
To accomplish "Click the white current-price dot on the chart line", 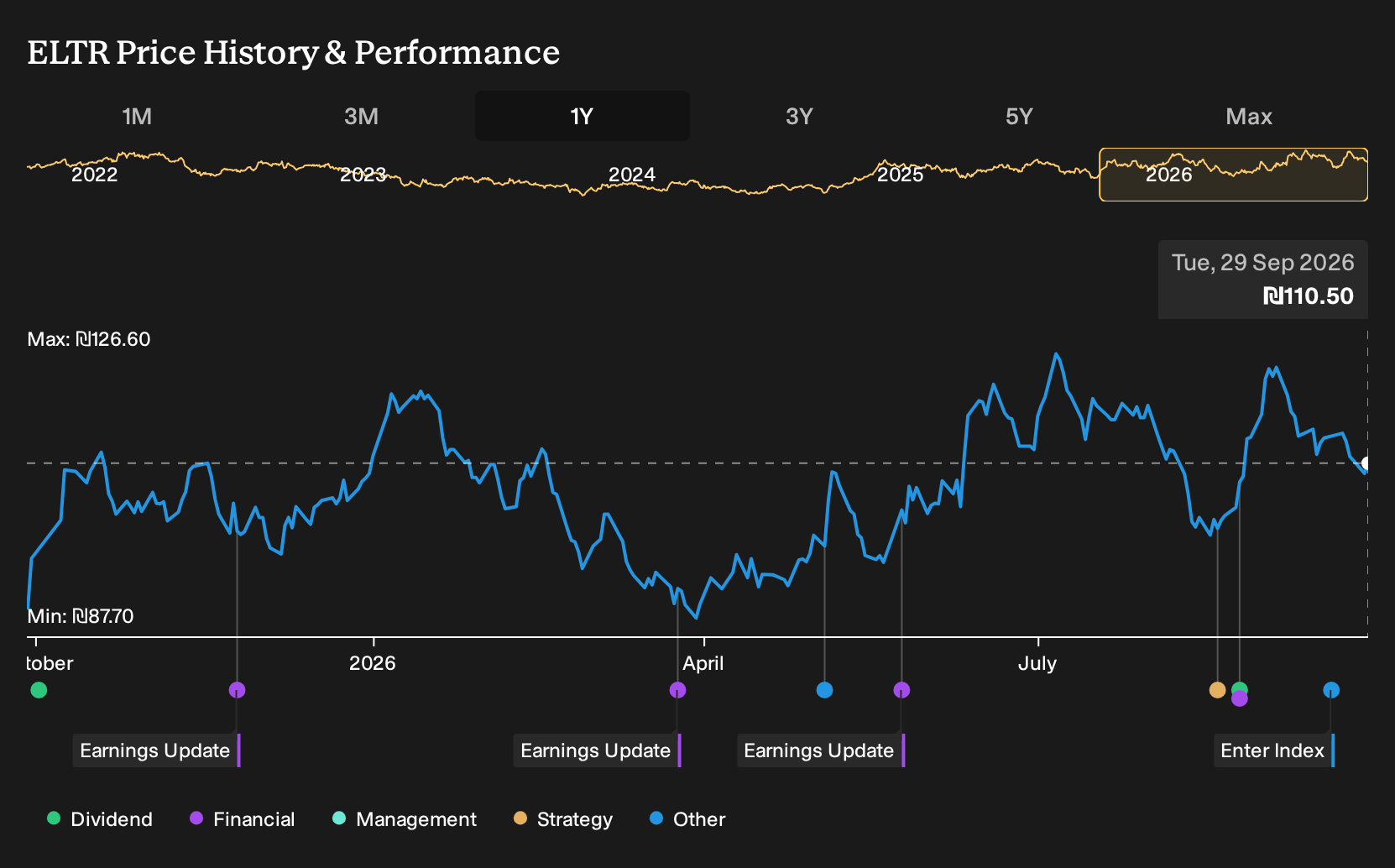I will click(1366, 463).
